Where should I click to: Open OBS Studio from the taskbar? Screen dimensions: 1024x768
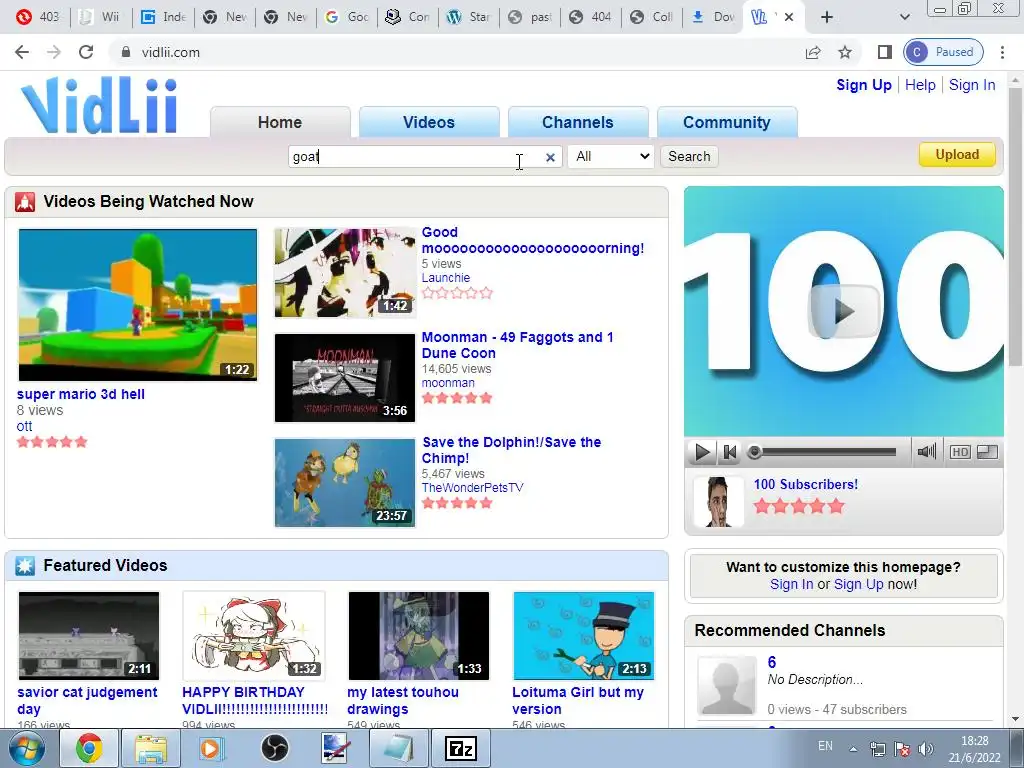(x=274, y=748)
